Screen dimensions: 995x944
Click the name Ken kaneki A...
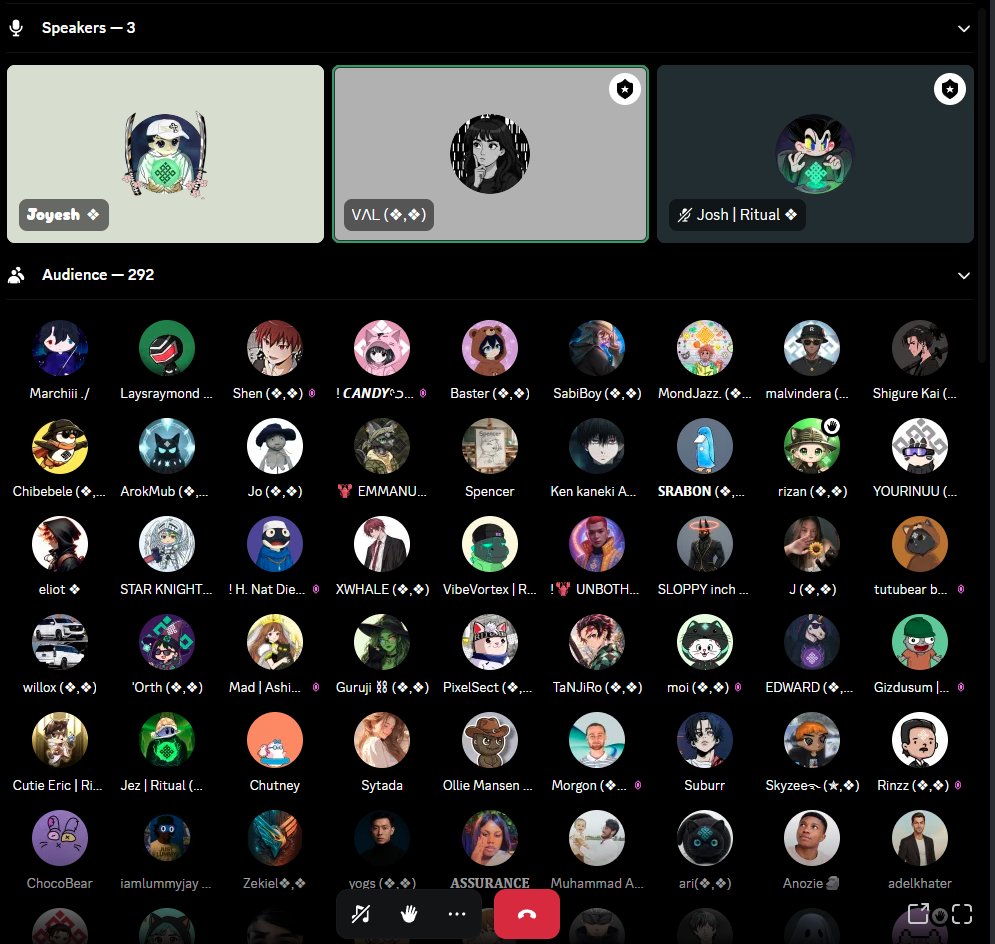(593, 492)
